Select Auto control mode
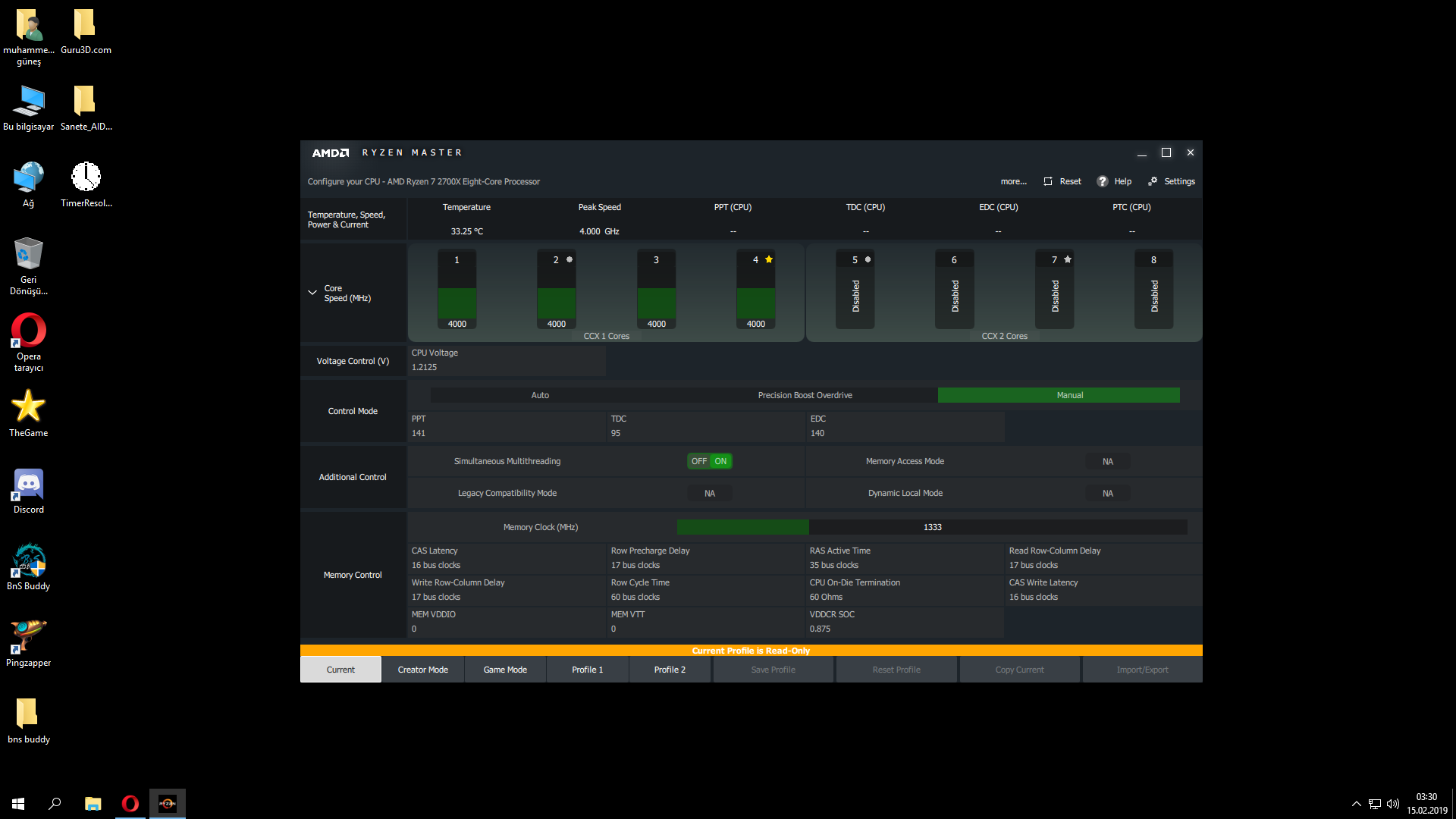The image size is (1456, 819). 540,395
